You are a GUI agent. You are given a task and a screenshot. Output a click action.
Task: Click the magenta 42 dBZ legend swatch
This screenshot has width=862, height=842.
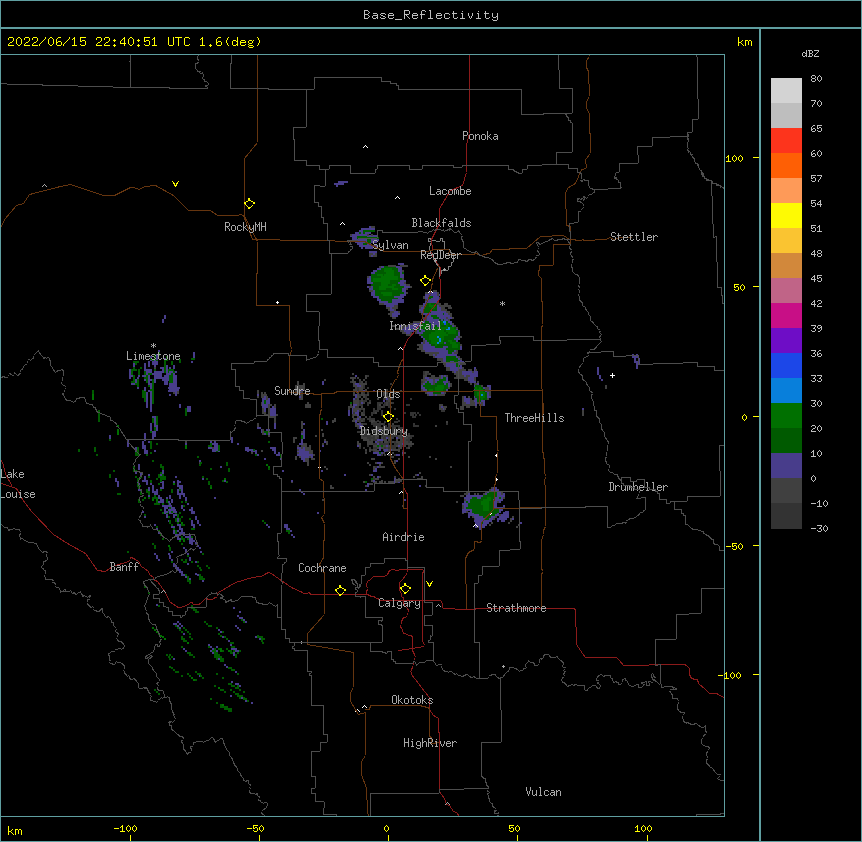pos(786,315)
